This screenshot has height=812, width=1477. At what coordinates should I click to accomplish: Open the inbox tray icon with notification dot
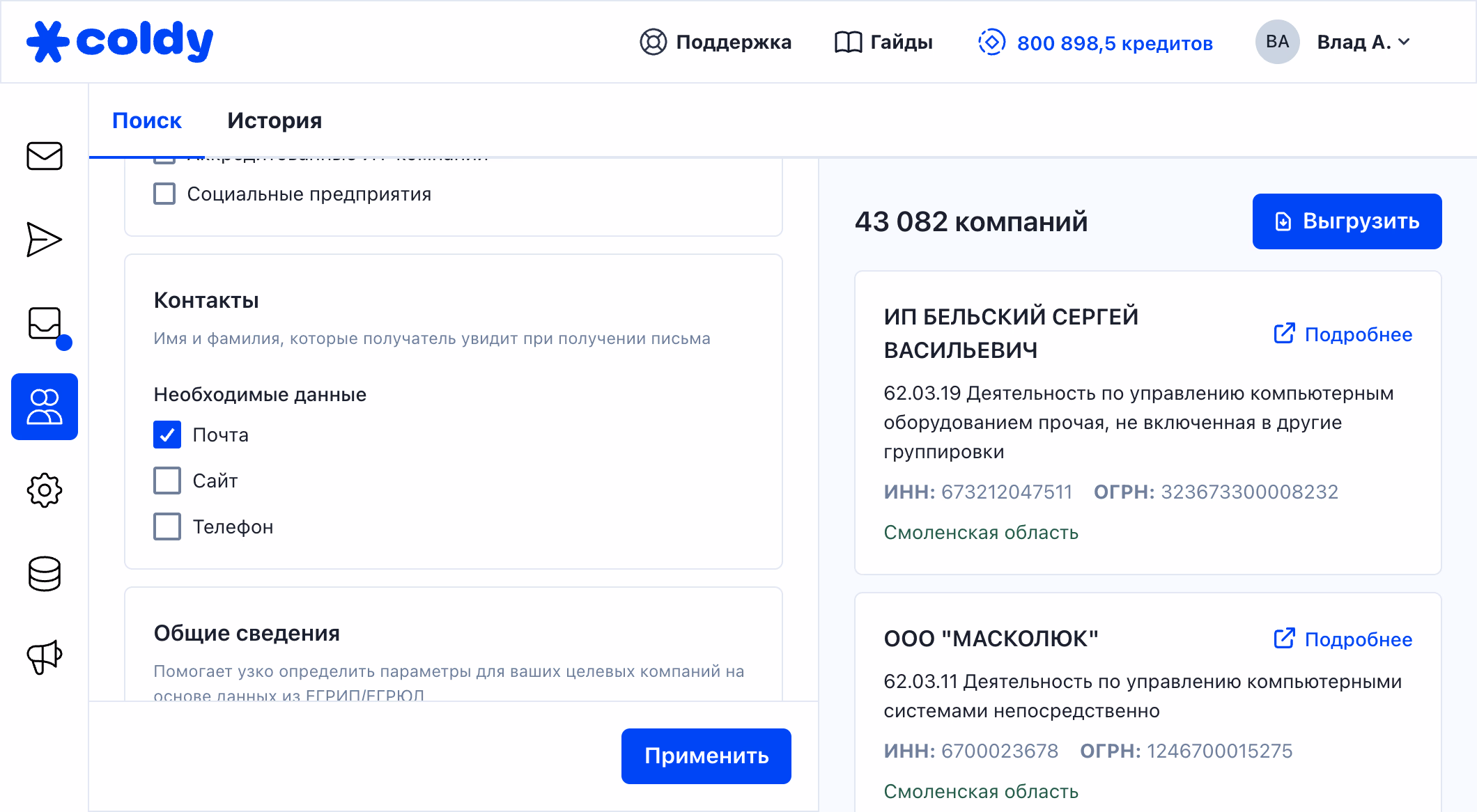coord(45,323)
